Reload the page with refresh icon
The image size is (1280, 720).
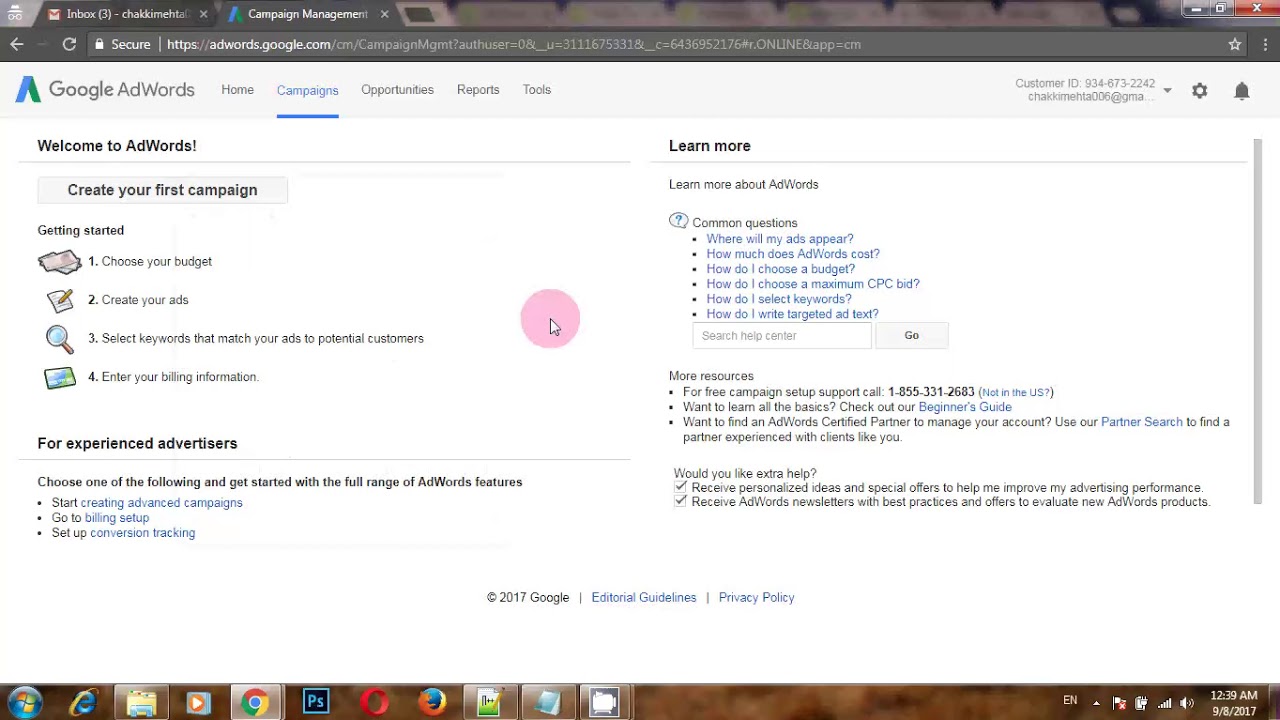[69, 44]
